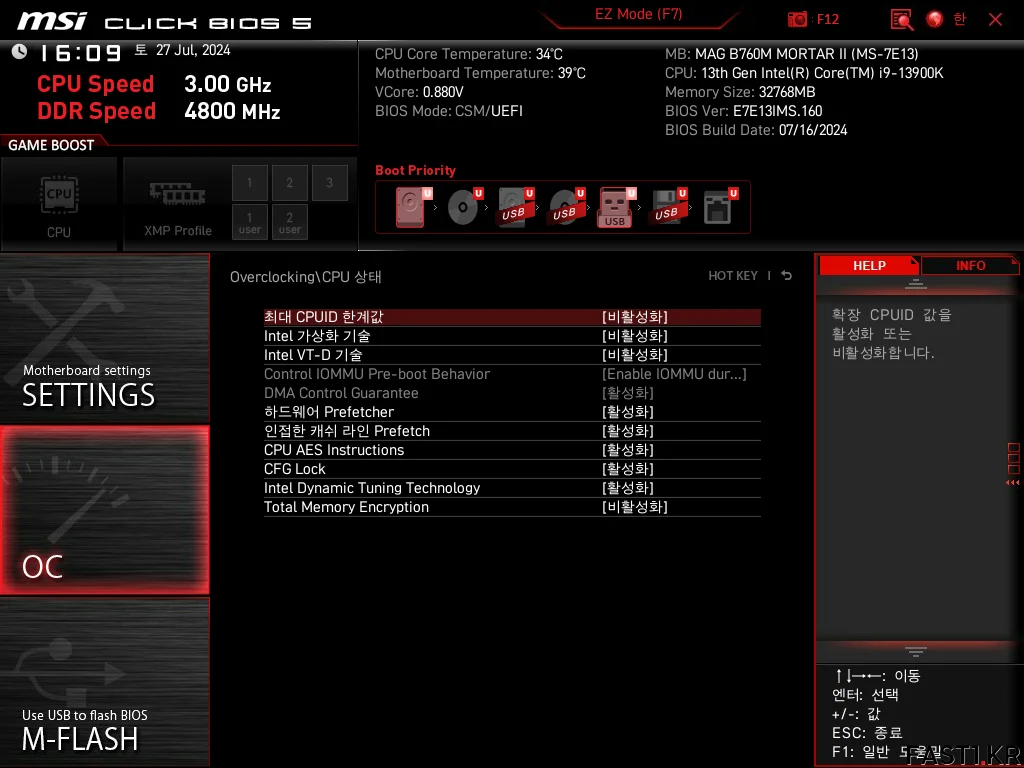Screen dimensions: 1024x768
Task: Open the HOT KEY list
Action: (733, 276)
